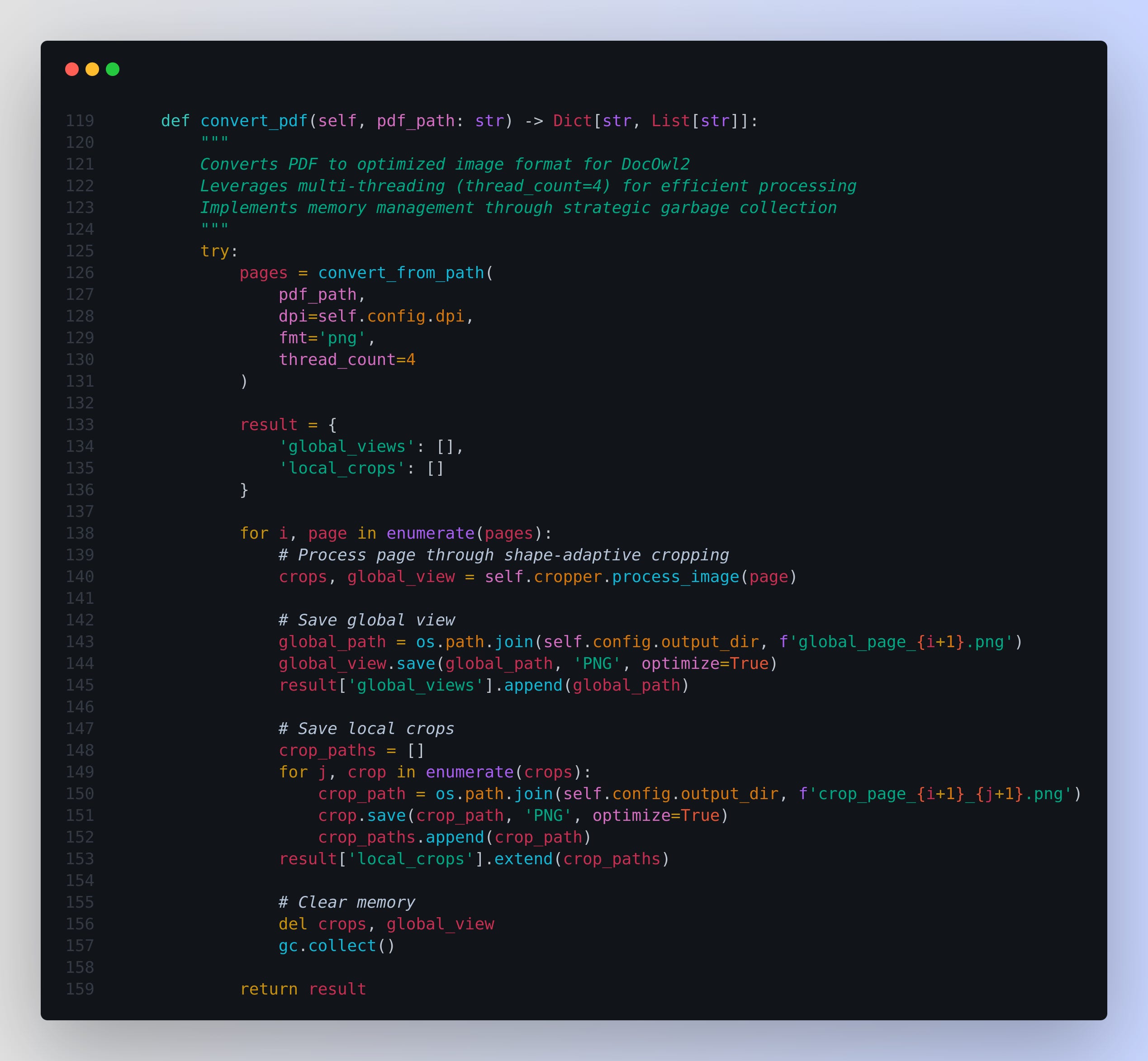Click the '# Save local crops' comment
Viewport: 1148px width, 1061px height.
pos(366,729)
